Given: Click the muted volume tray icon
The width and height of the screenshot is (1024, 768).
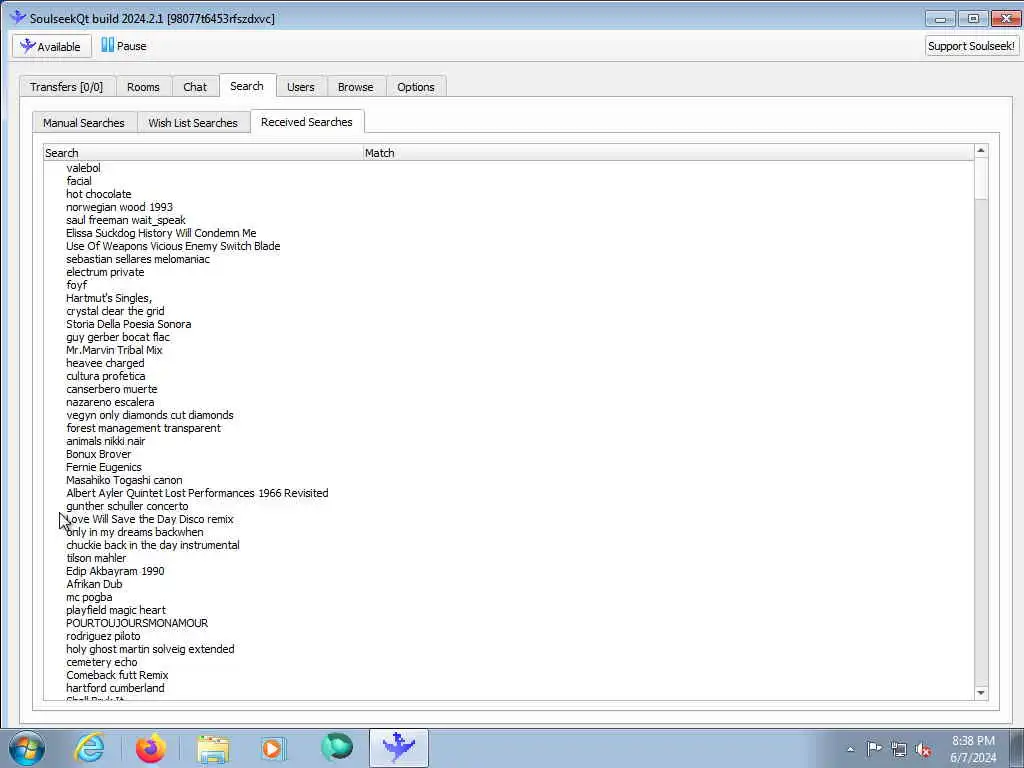Looking at the screenshot, I should 923,749.
